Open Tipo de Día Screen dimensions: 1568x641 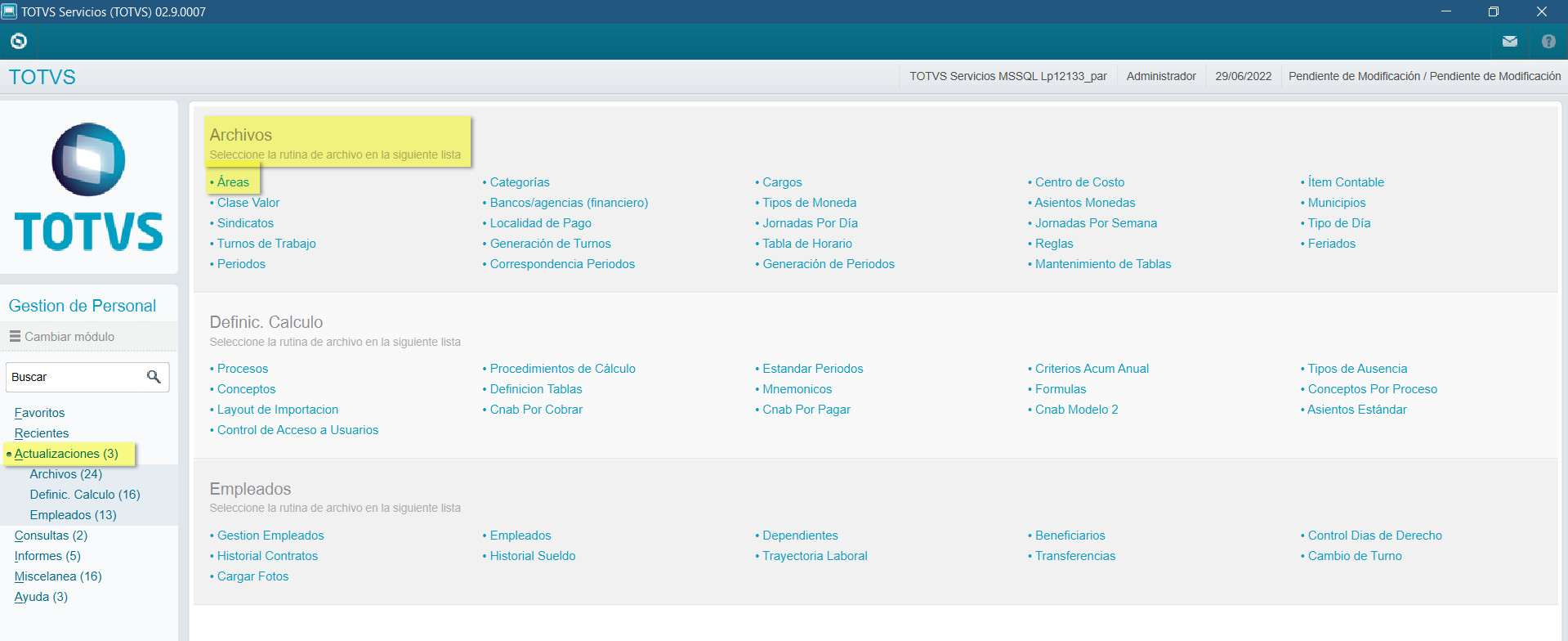click(x=1339, y=223)
